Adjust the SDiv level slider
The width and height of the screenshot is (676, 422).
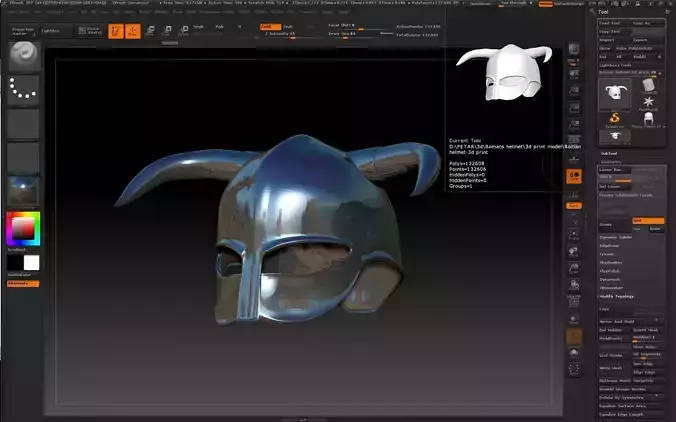coord(615,178)
